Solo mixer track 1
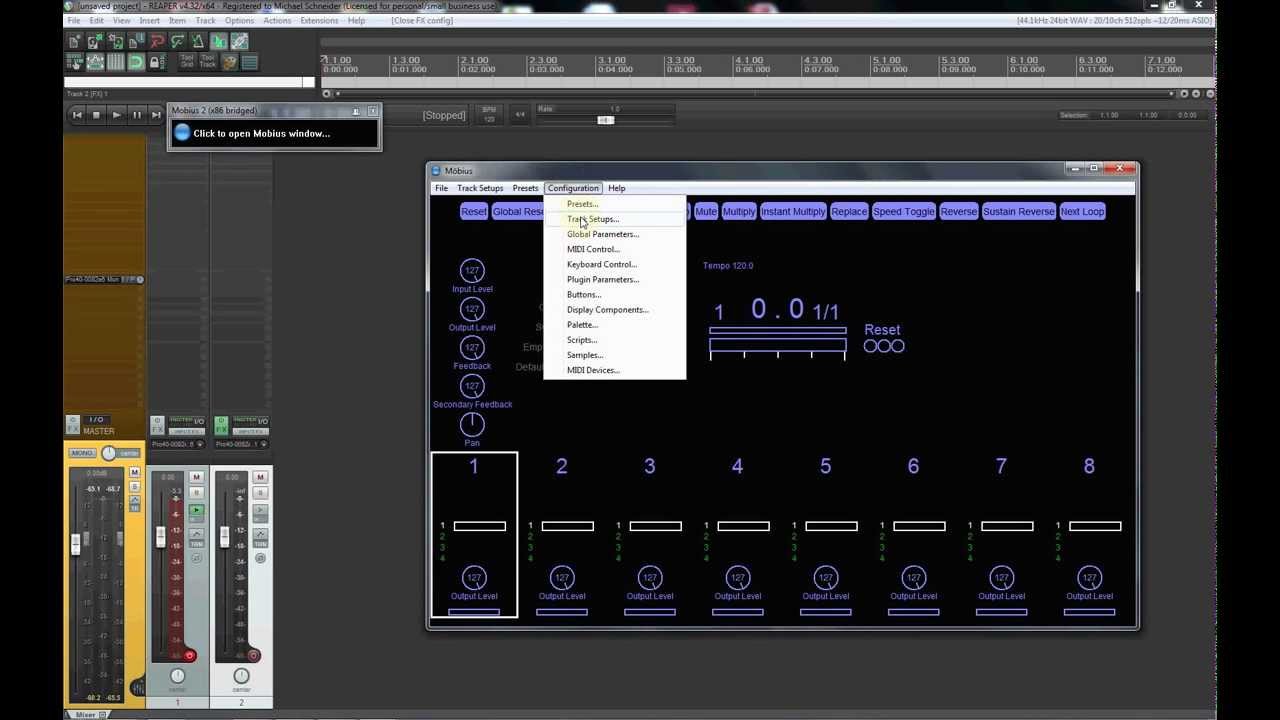The image size is (1280, 720). coord(196,492)
